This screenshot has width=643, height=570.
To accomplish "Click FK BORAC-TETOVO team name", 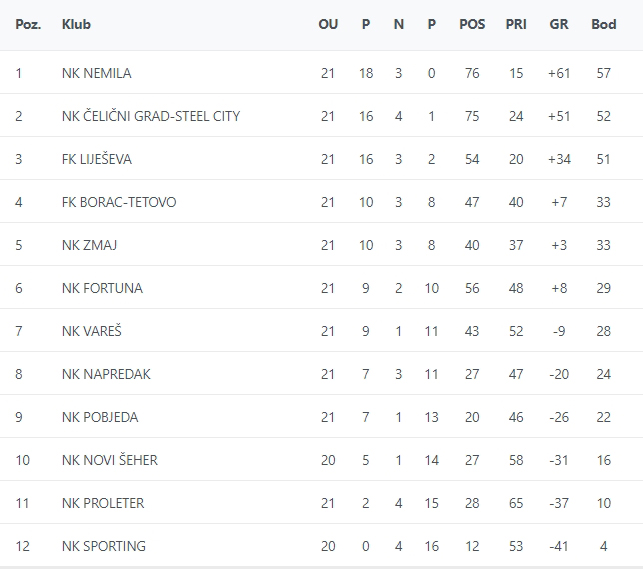I will coord(118,202).
